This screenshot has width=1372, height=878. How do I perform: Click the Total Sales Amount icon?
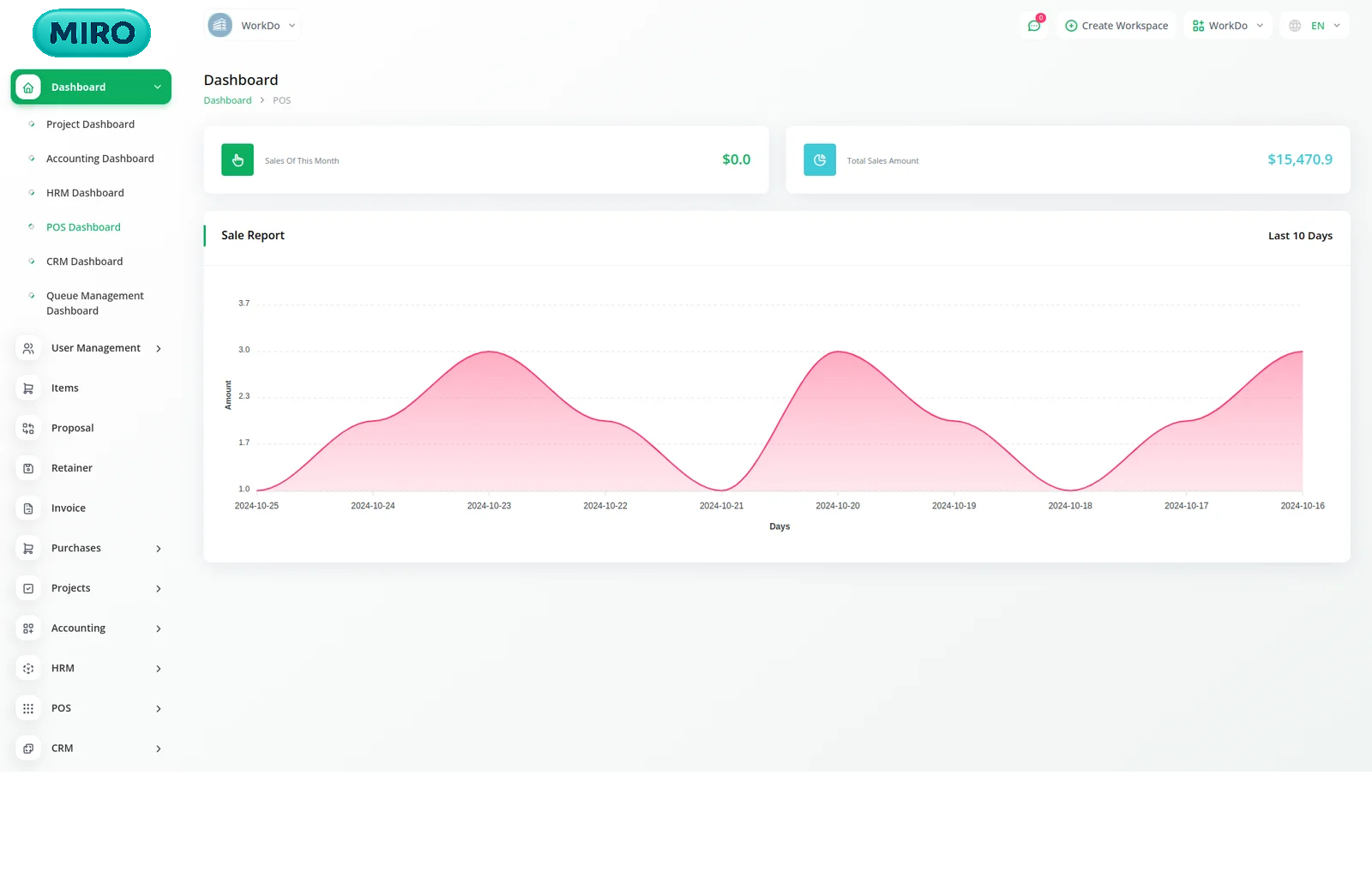coord(819,160)
